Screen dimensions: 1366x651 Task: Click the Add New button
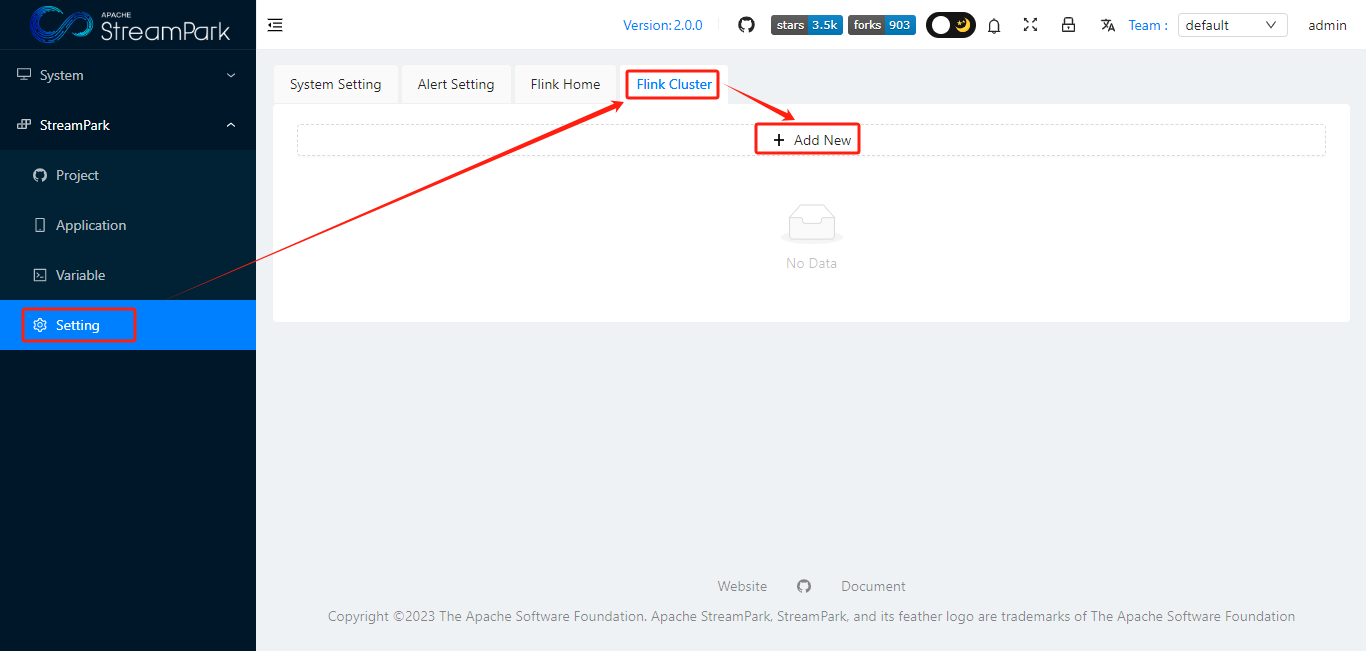tap(807, 138)
